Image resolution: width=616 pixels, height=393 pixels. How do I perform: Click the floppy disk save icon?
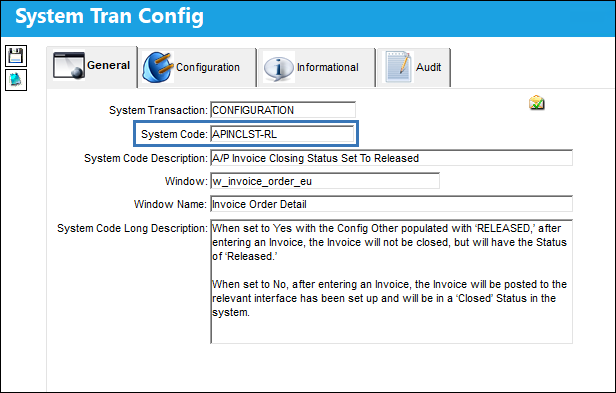coord(16,55)
